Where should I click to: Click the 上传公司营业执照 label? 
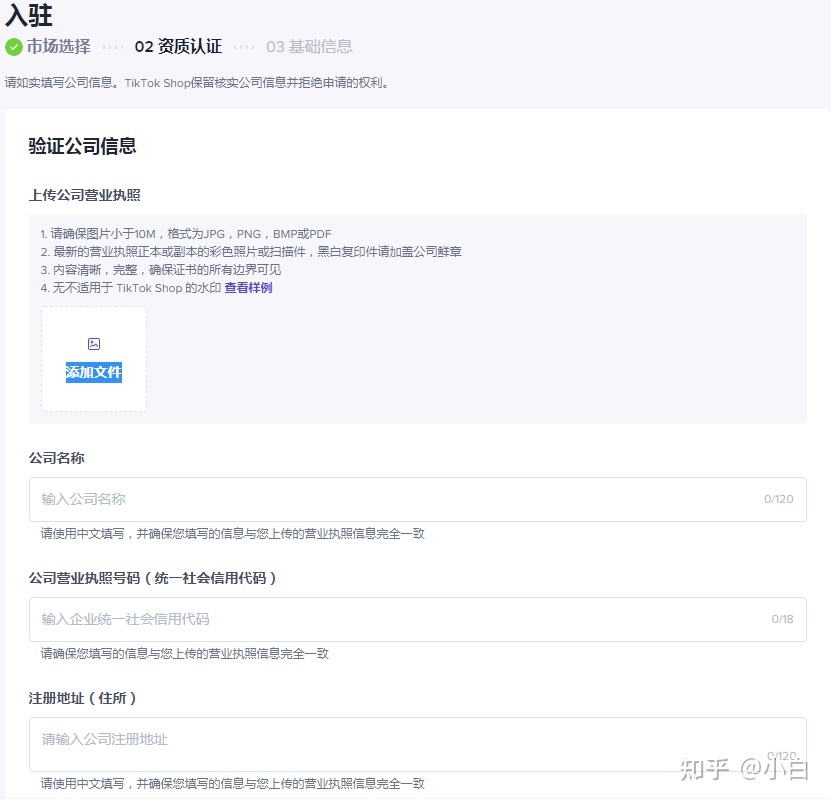85,196
